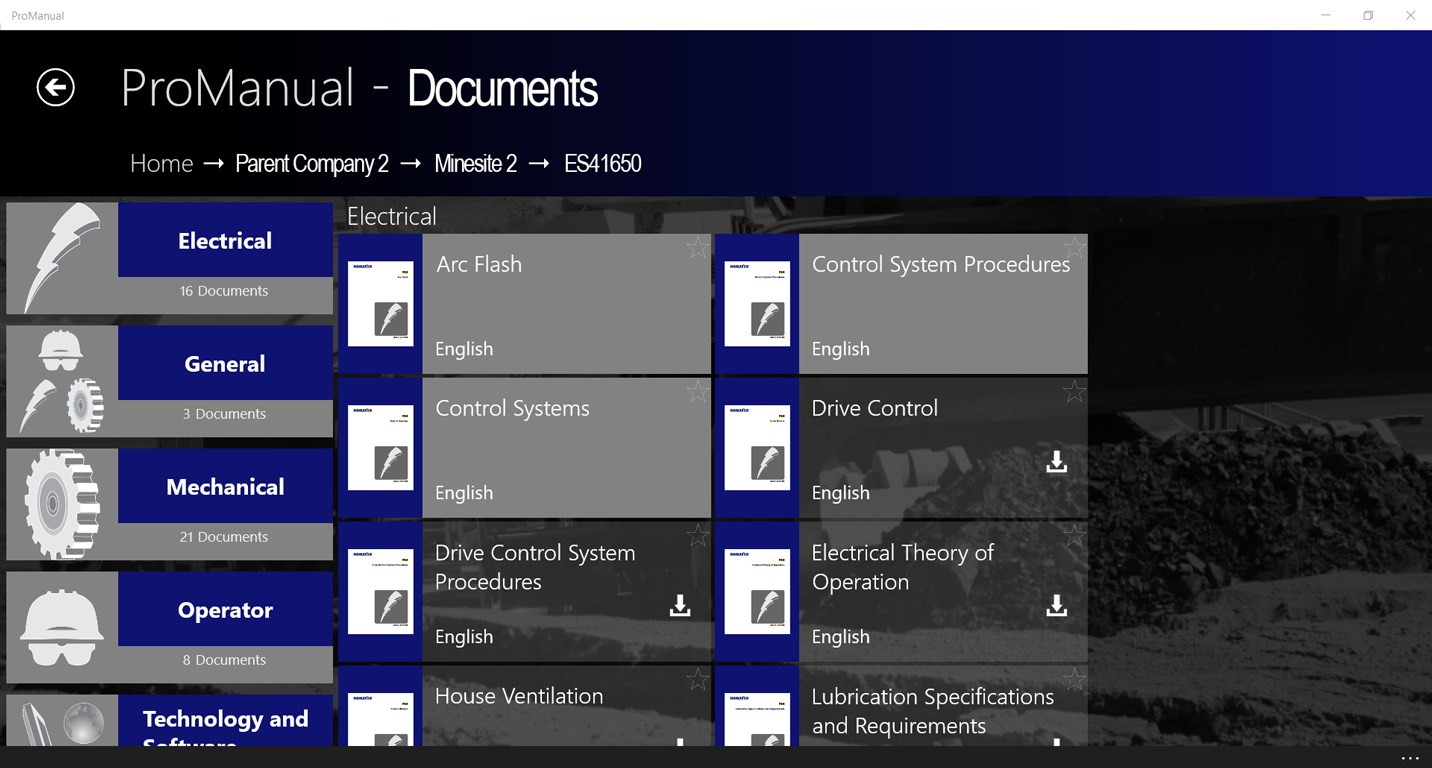Toggle favorite star on House Ventilation
This screenshot has width=1432, height=768.
coord(698,680)
